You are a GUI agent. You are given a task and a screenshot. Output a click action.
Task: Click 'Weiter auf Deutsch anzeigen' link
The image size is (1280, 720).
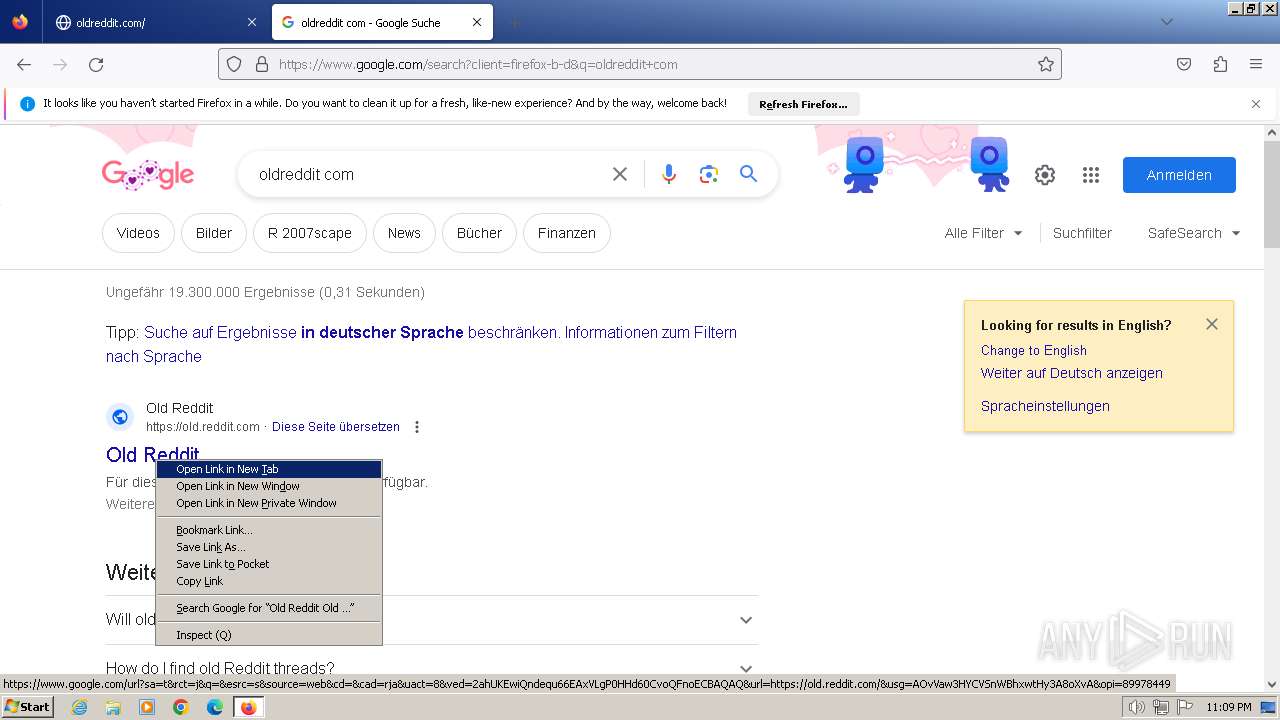pyautogui.click(x=1071, y=373)
